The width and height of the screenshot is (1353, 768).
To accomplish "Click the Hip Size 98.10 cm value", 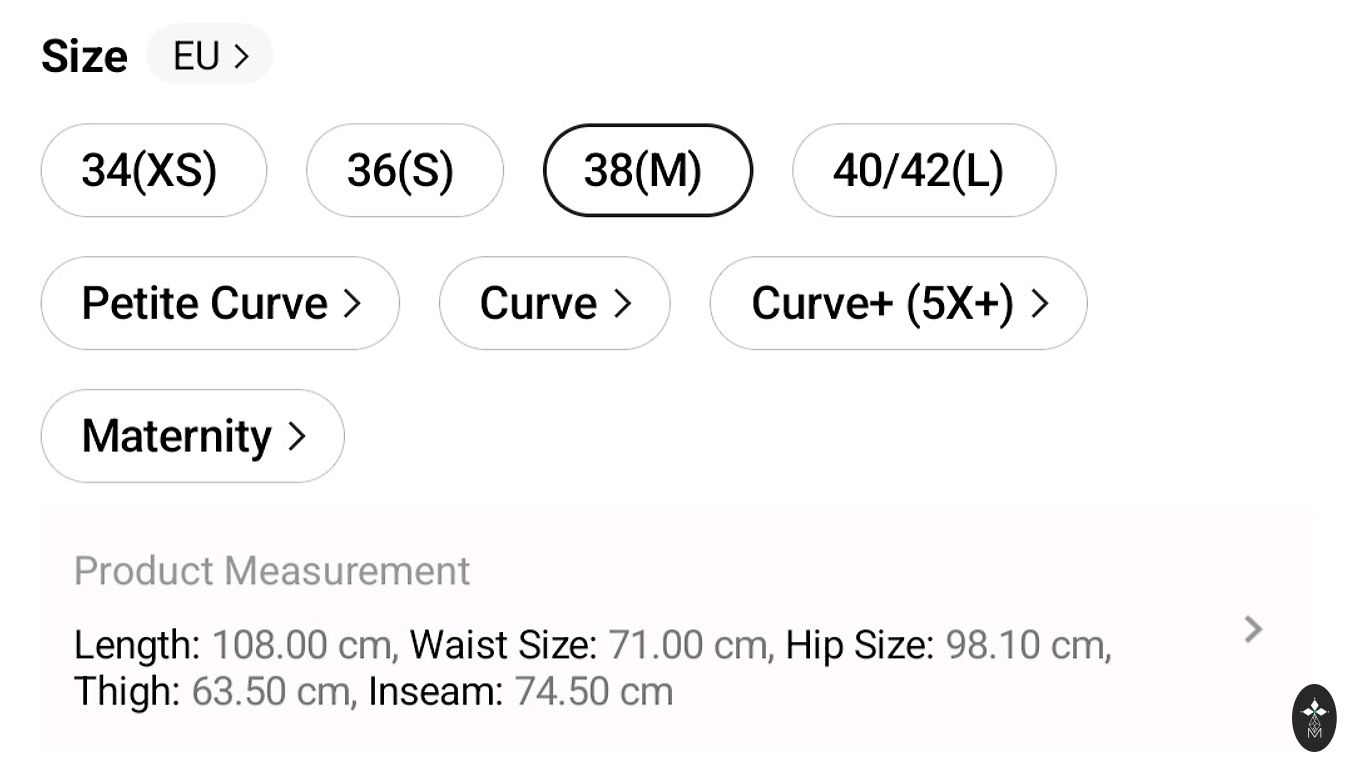I will [x=948, y=645].
